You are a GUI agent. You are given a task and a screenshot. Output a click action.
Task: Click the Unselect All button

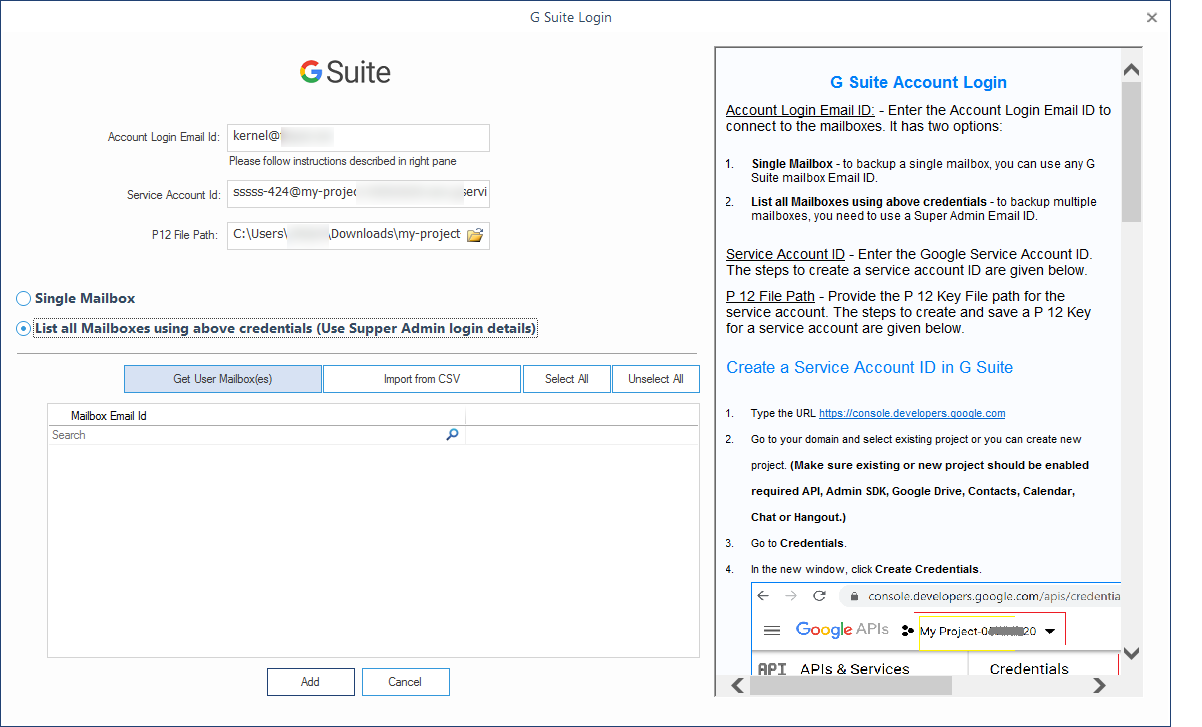coord(656,379)
